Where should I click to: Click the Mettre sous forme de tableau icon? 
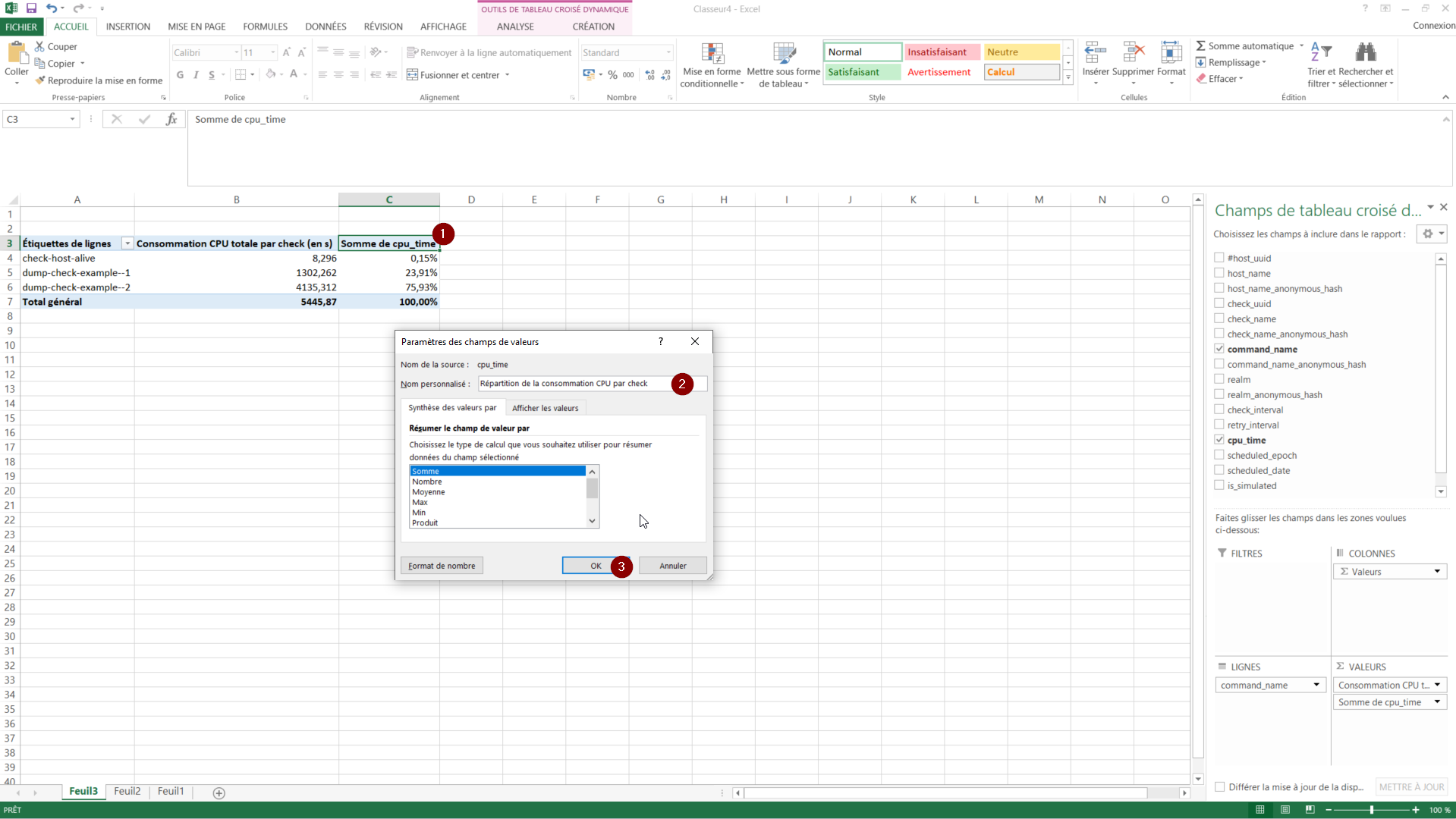[783, 54]
